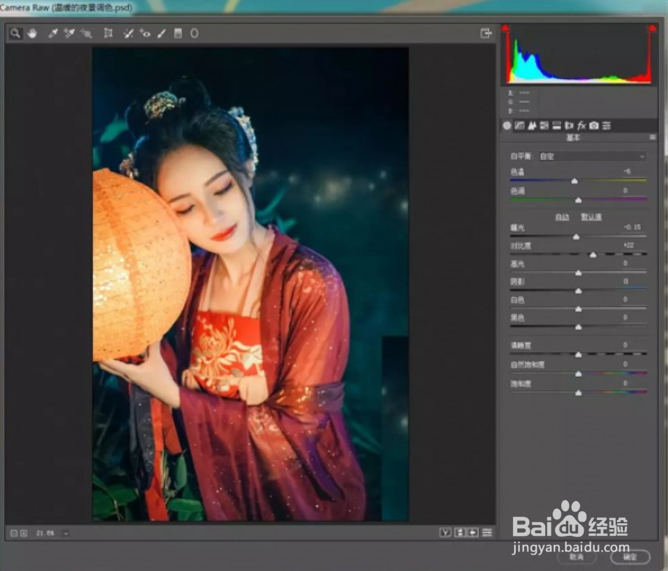Open the Tone Curve panel tab
The image size is (668, 571).
[519, 125]
